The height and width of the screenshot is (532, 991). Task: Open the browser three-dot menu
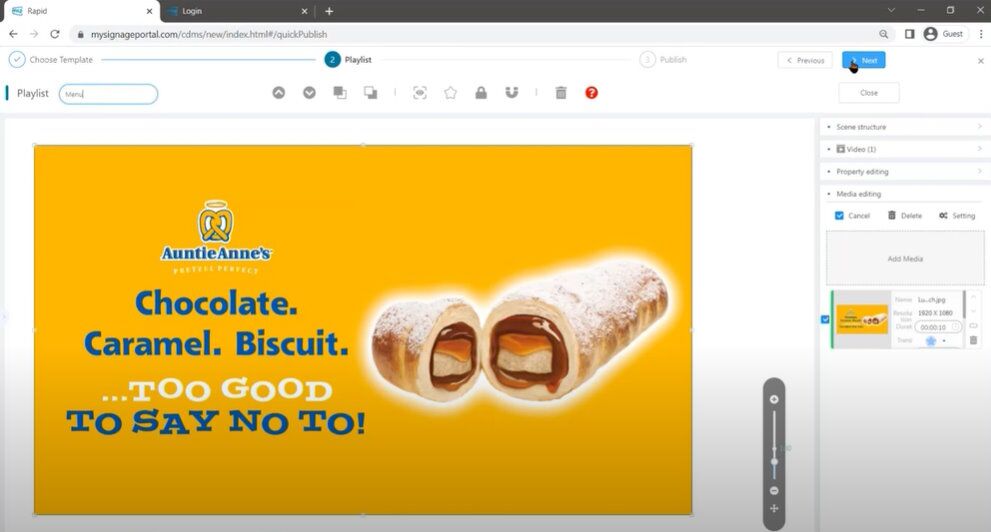981,34
